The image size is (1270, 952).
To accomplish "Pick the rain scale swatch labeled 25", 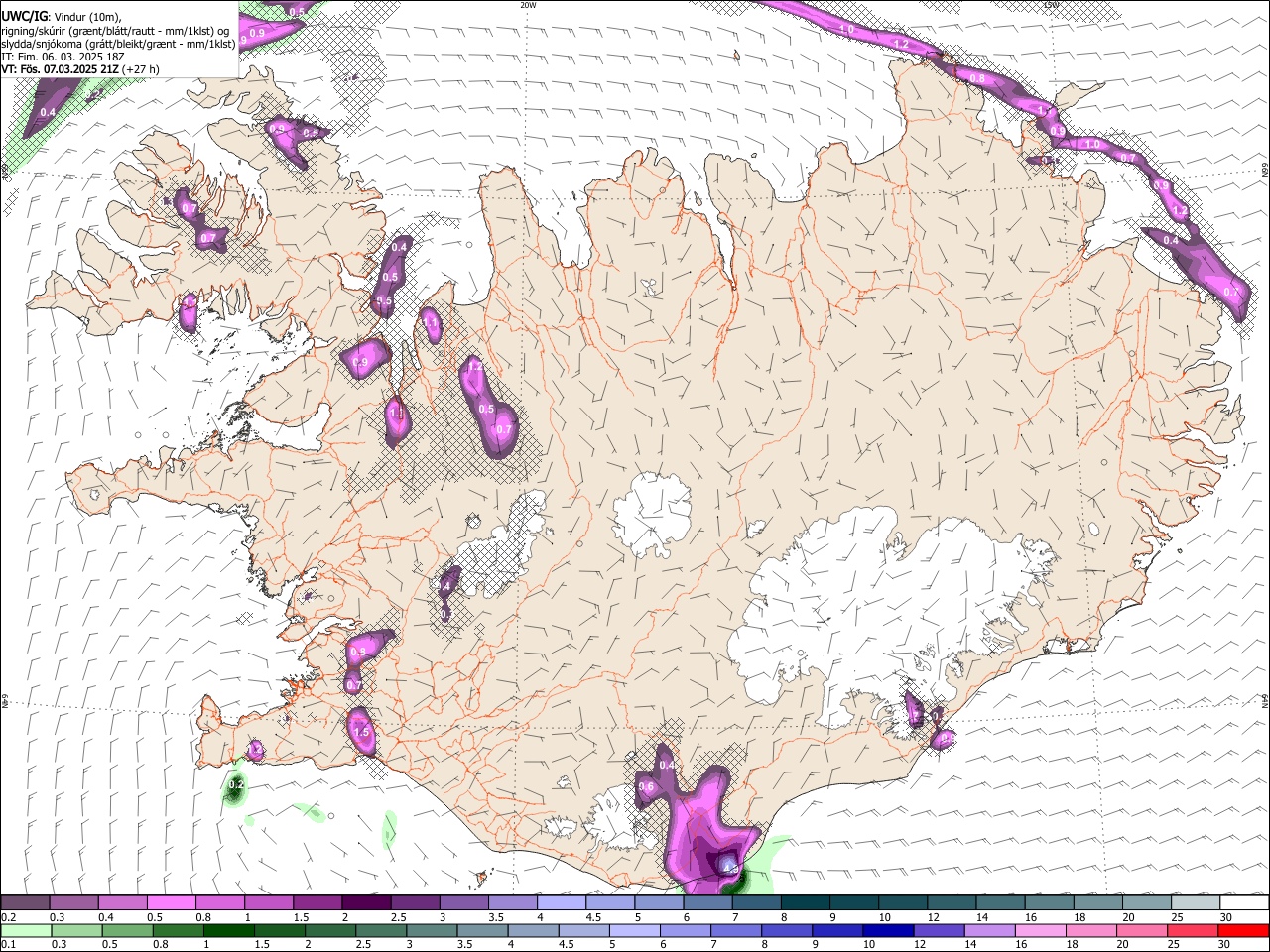I will coord(1192,930).
